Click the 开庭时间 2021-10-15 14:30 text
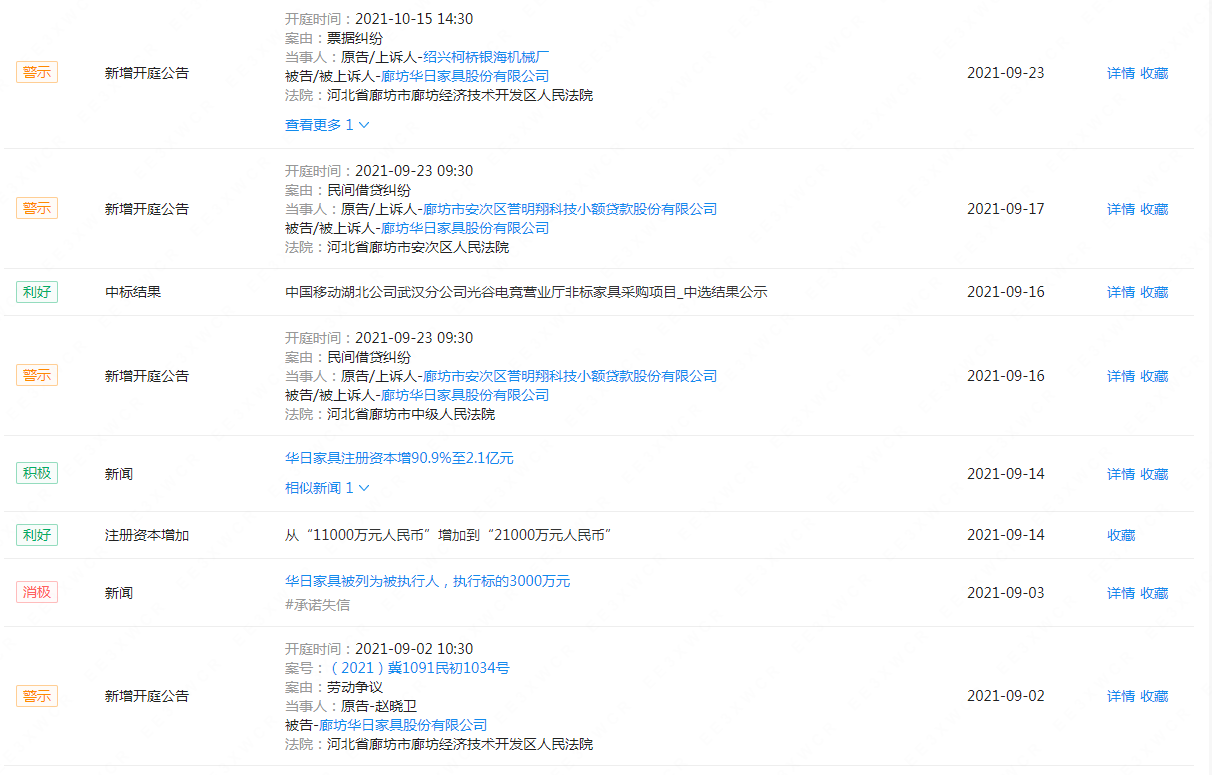The height and width of the screenshot is (775, 1212). (379, 19)
